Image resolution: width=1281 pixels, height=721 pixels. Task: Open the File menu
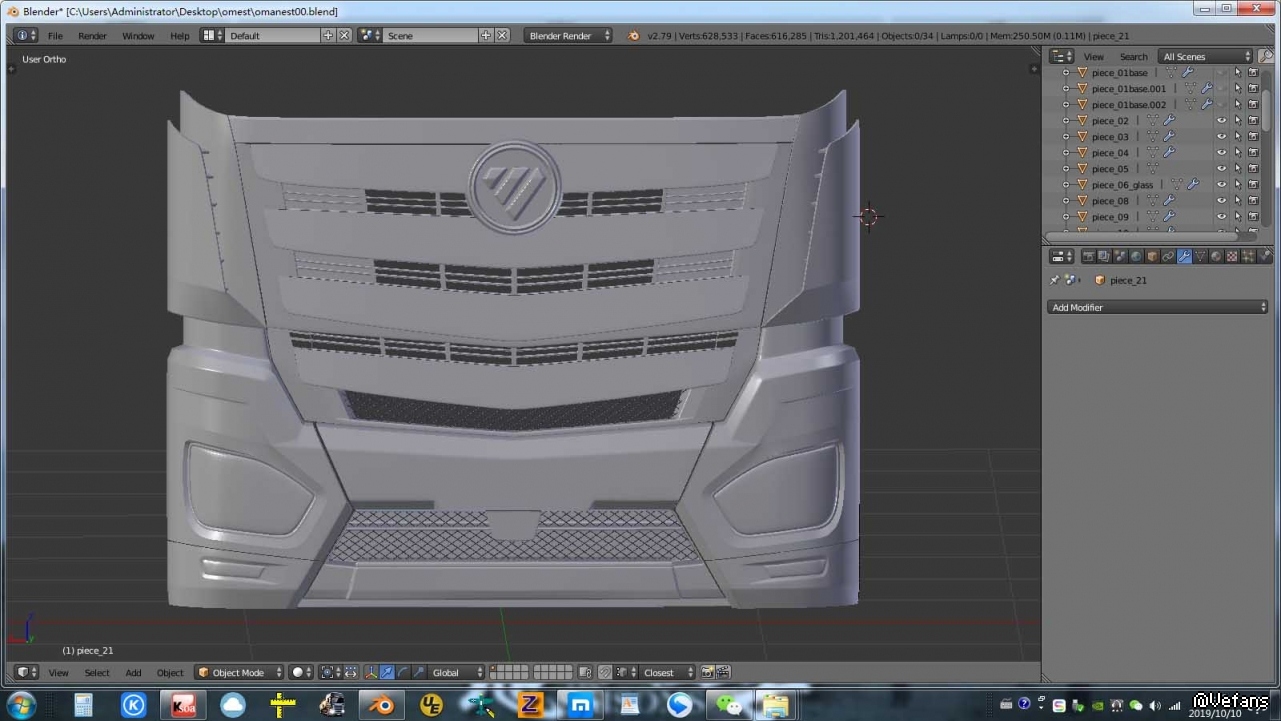pyautogui.click(x=55, y=36)
